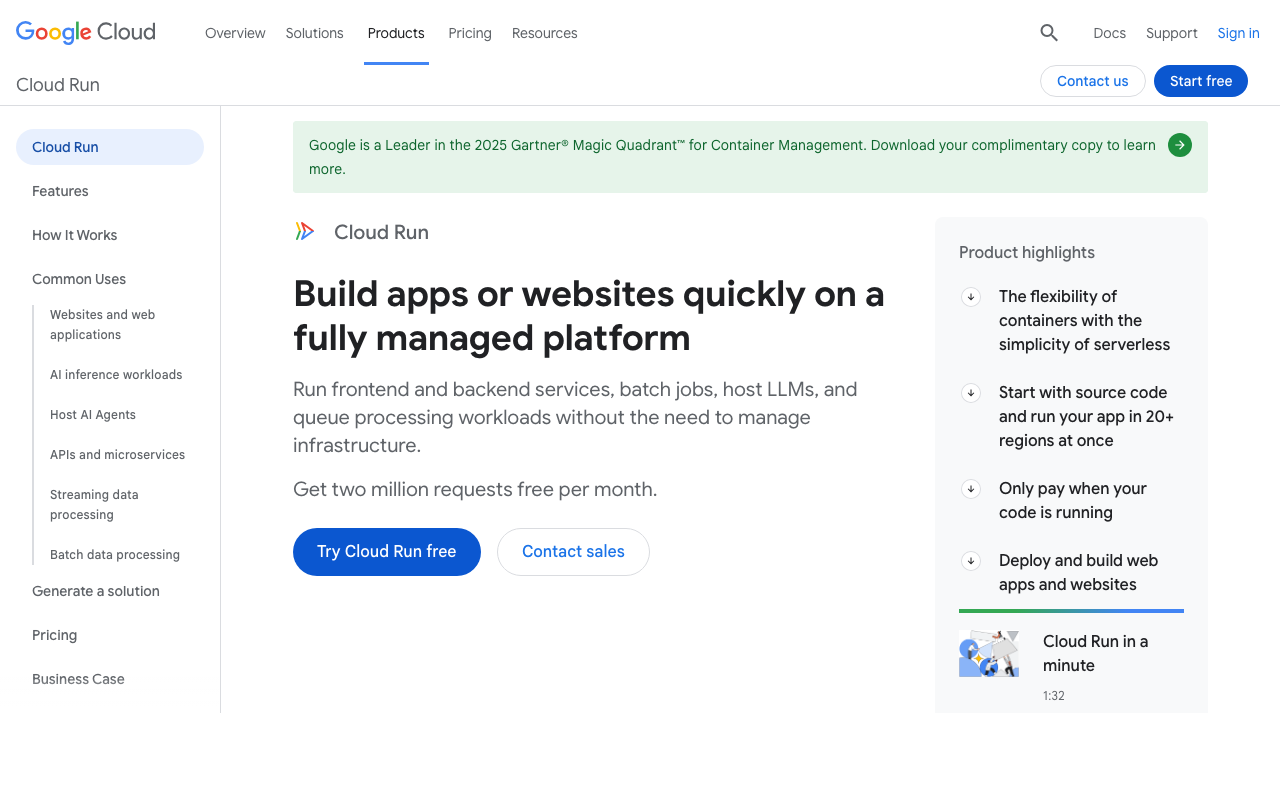Click Sign in

coord(1238,33)
